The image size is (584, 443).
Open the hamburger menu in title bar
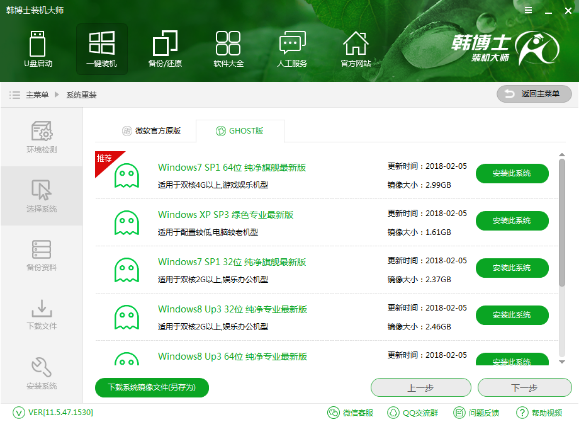pyautogui.click(x=528, y=10)
